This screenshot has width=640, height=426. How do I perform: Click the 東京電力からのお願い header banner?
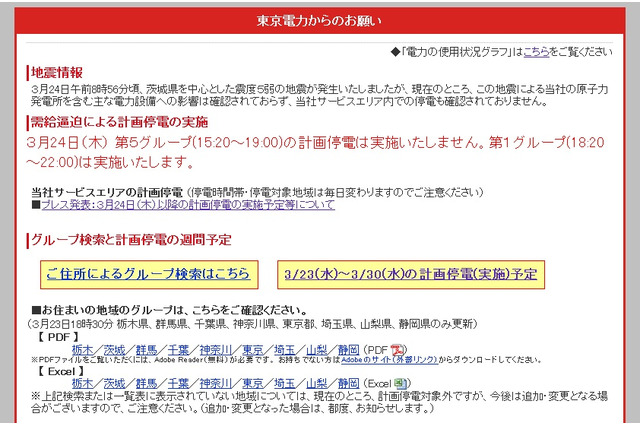(x=320, y=21)
